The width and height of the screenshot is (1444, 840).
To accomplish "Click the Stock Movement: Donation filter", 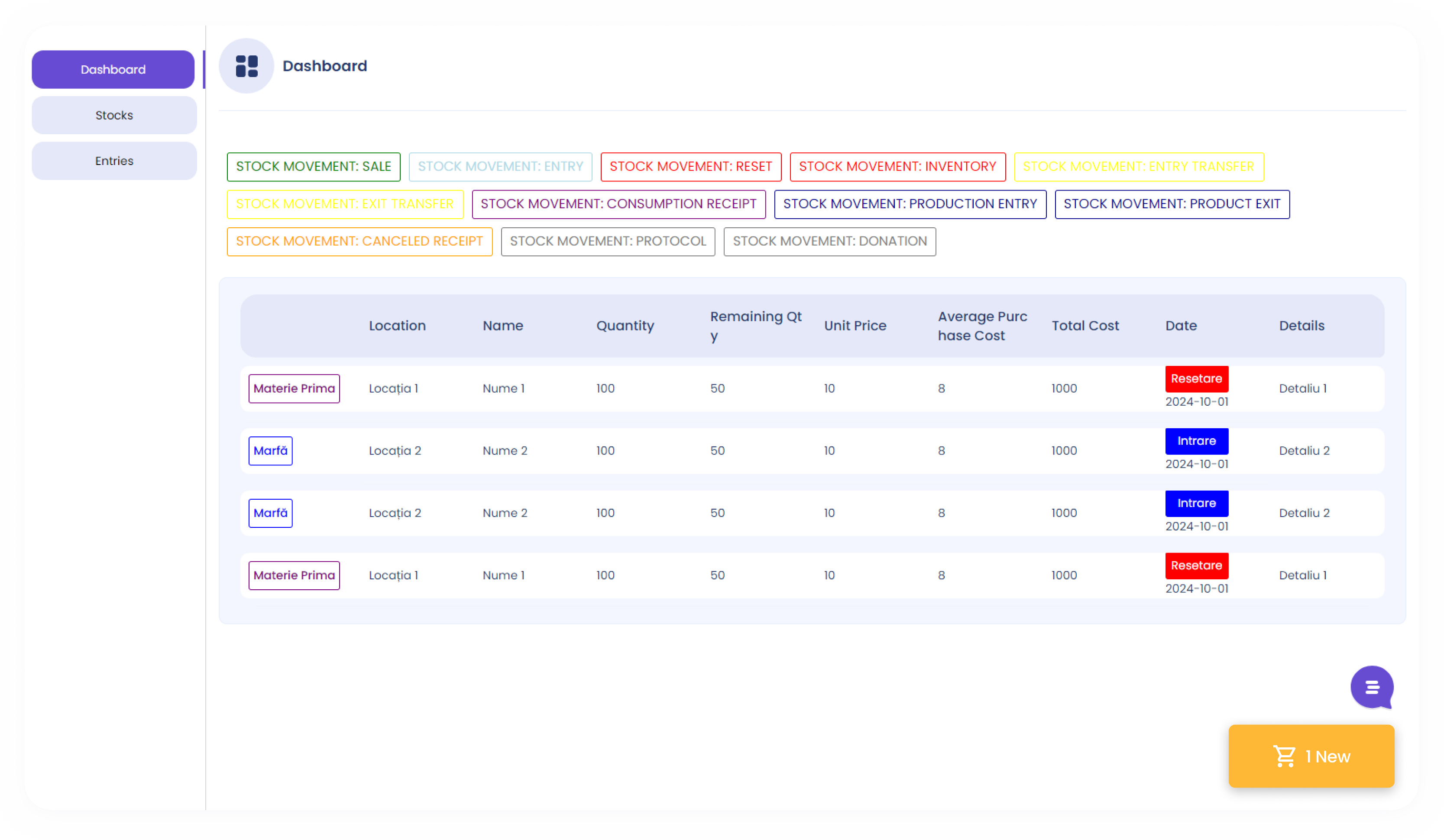I will (829, 241).
